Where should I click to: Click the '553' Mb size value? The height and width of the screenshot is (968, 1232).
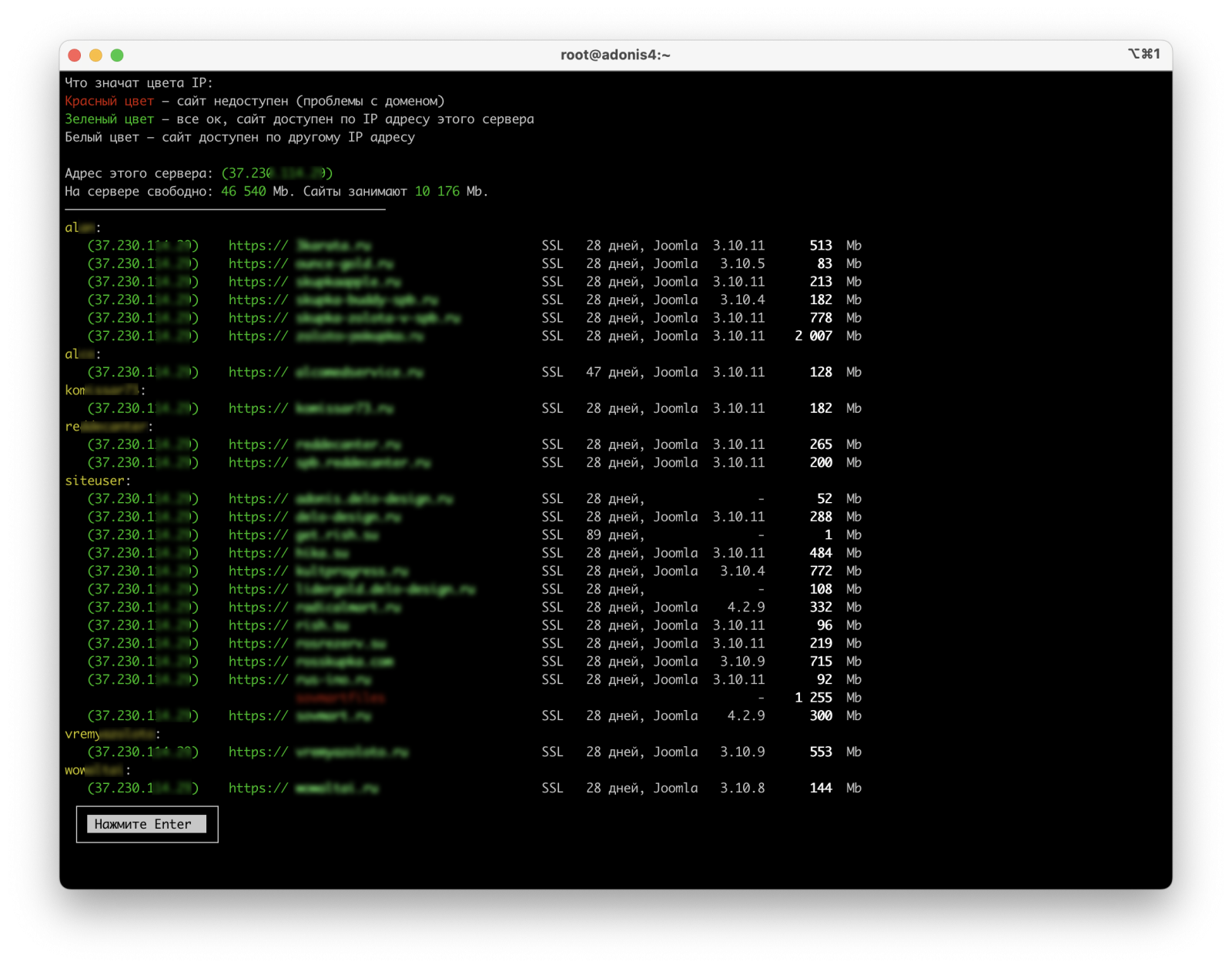click(821, 752)
